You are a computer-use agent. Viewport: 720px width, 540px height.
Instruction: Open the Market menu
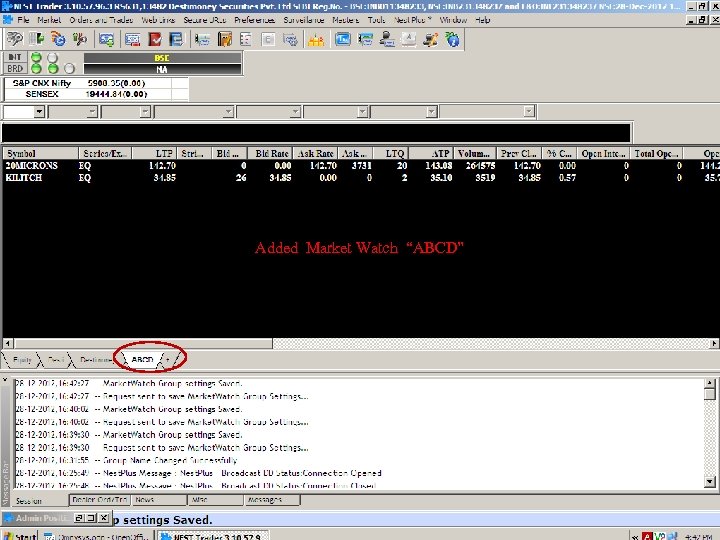click(x=49, y=20)
